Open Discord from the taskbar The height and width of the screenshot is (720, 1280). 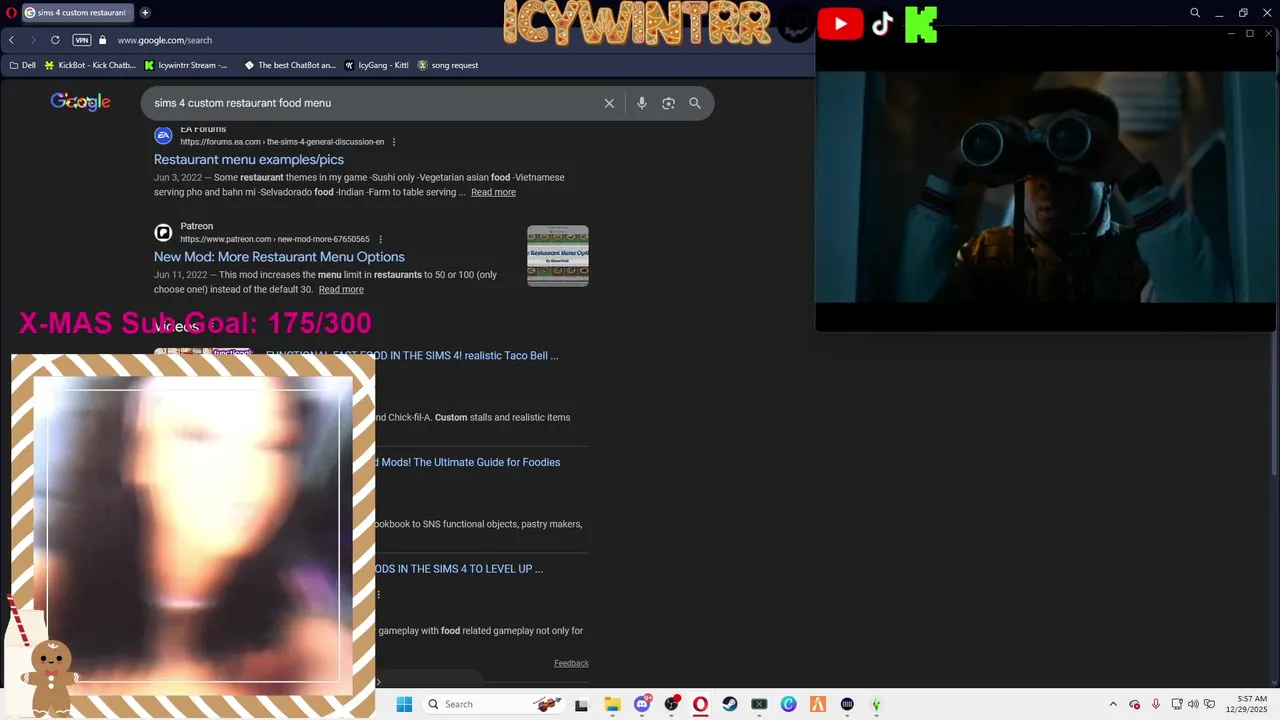pyautogui.click(x=642, y=704)
